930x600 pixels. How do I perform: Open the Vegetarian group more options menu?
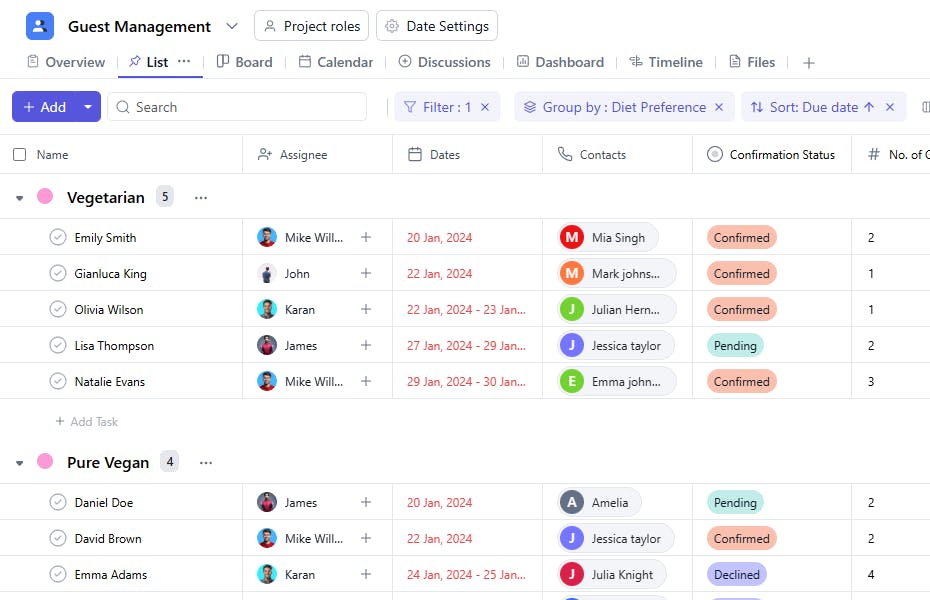click(x=201, y=198)
